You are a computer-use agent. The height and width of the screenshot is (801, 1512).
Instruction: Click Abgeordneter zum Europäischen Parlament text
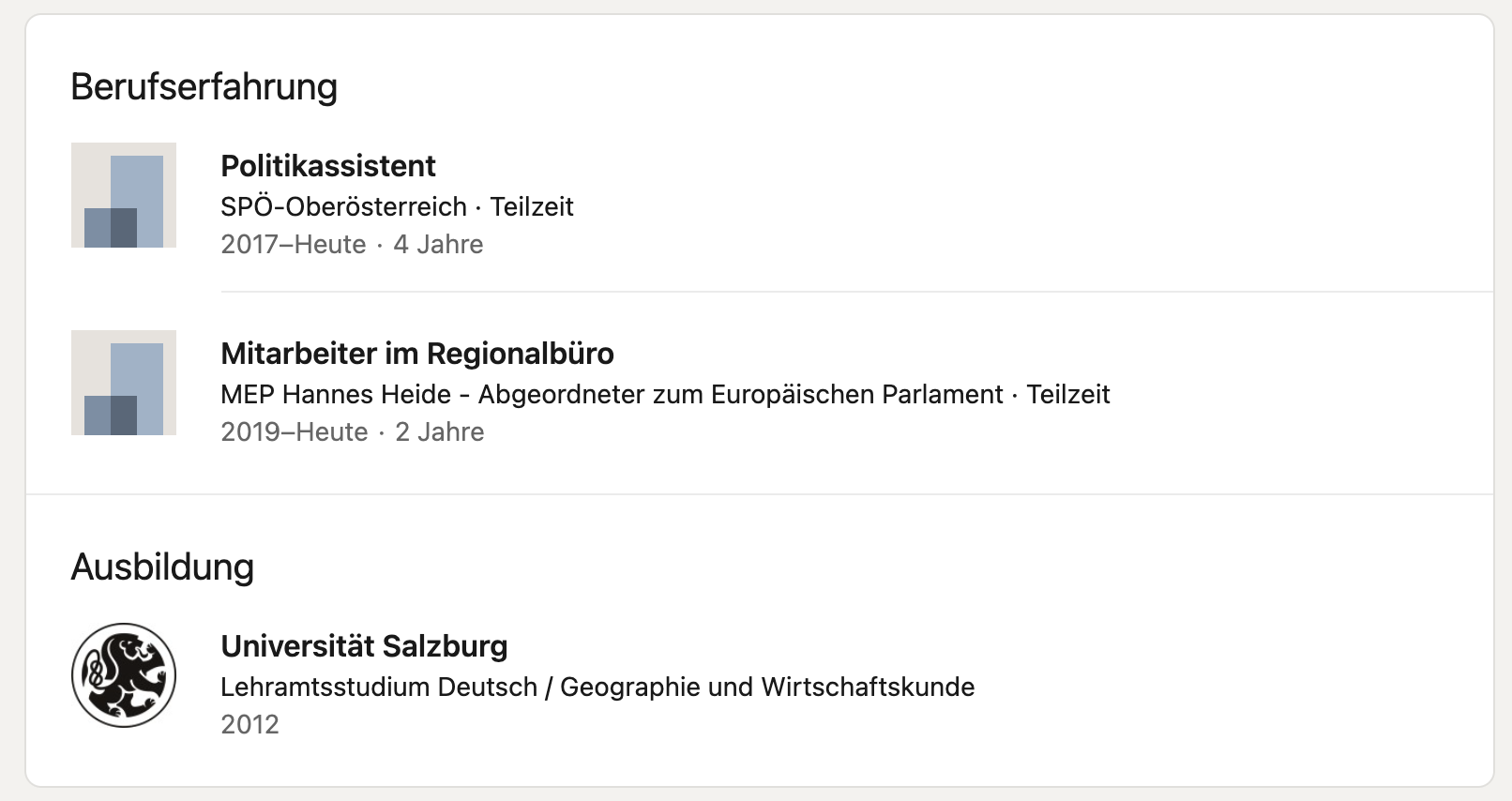(741, 394)
